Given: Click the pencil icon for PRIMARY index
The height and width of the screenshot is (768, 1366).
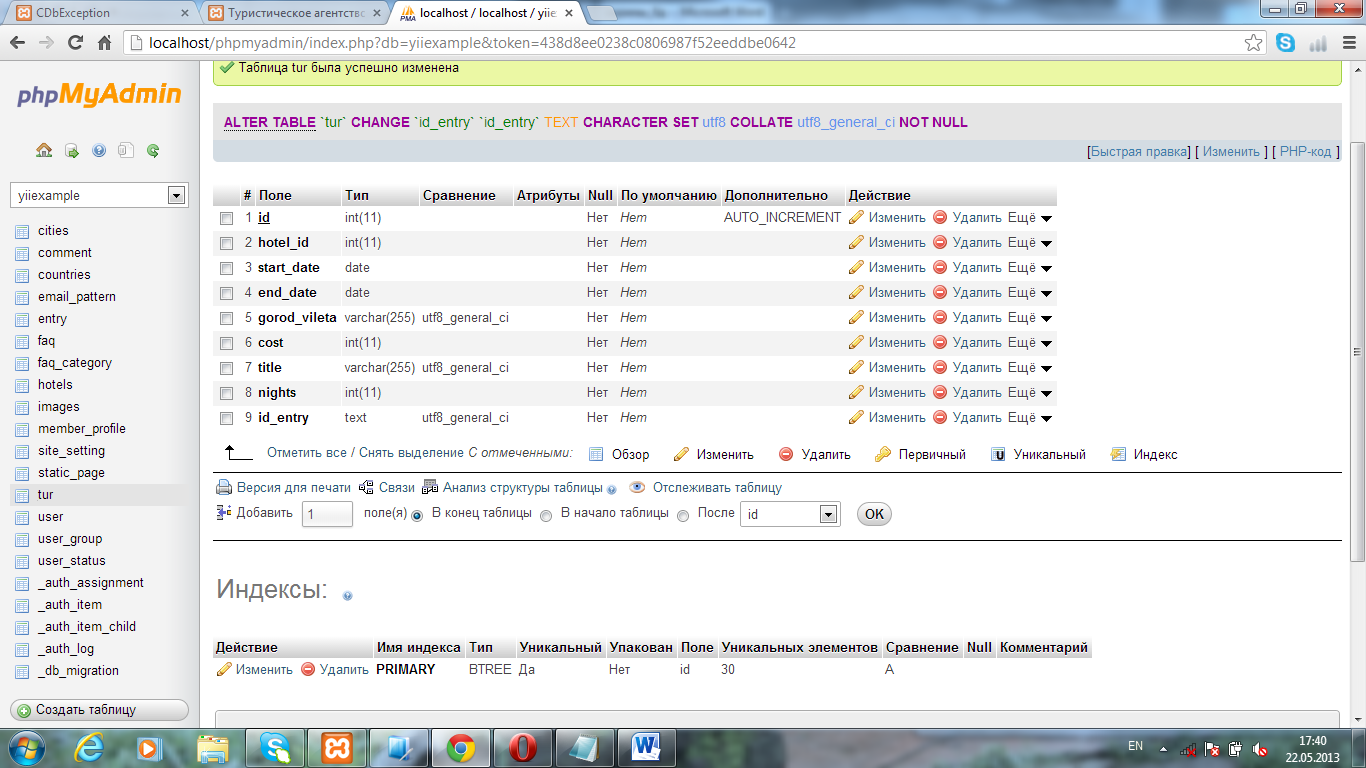Looking at the screenshot, I should pos(224,669).
